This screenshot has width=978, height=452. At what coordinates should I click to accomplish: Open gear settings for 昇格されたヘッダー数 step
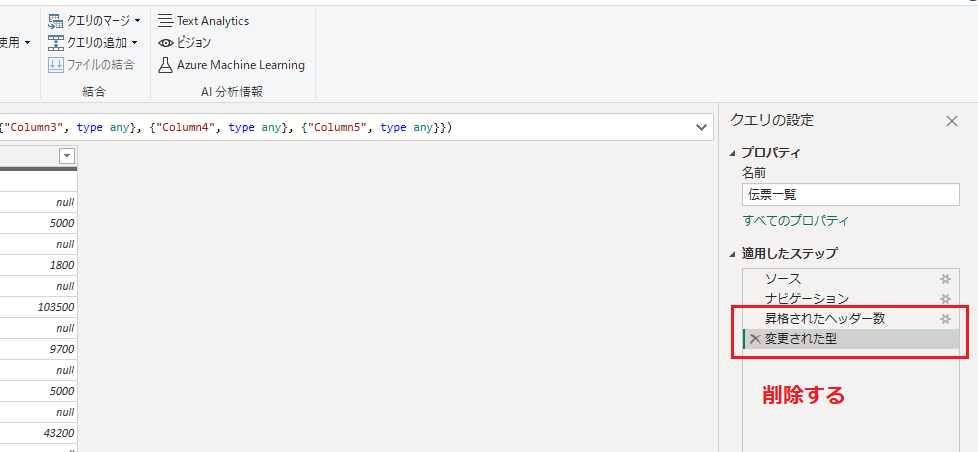(945, 319)
